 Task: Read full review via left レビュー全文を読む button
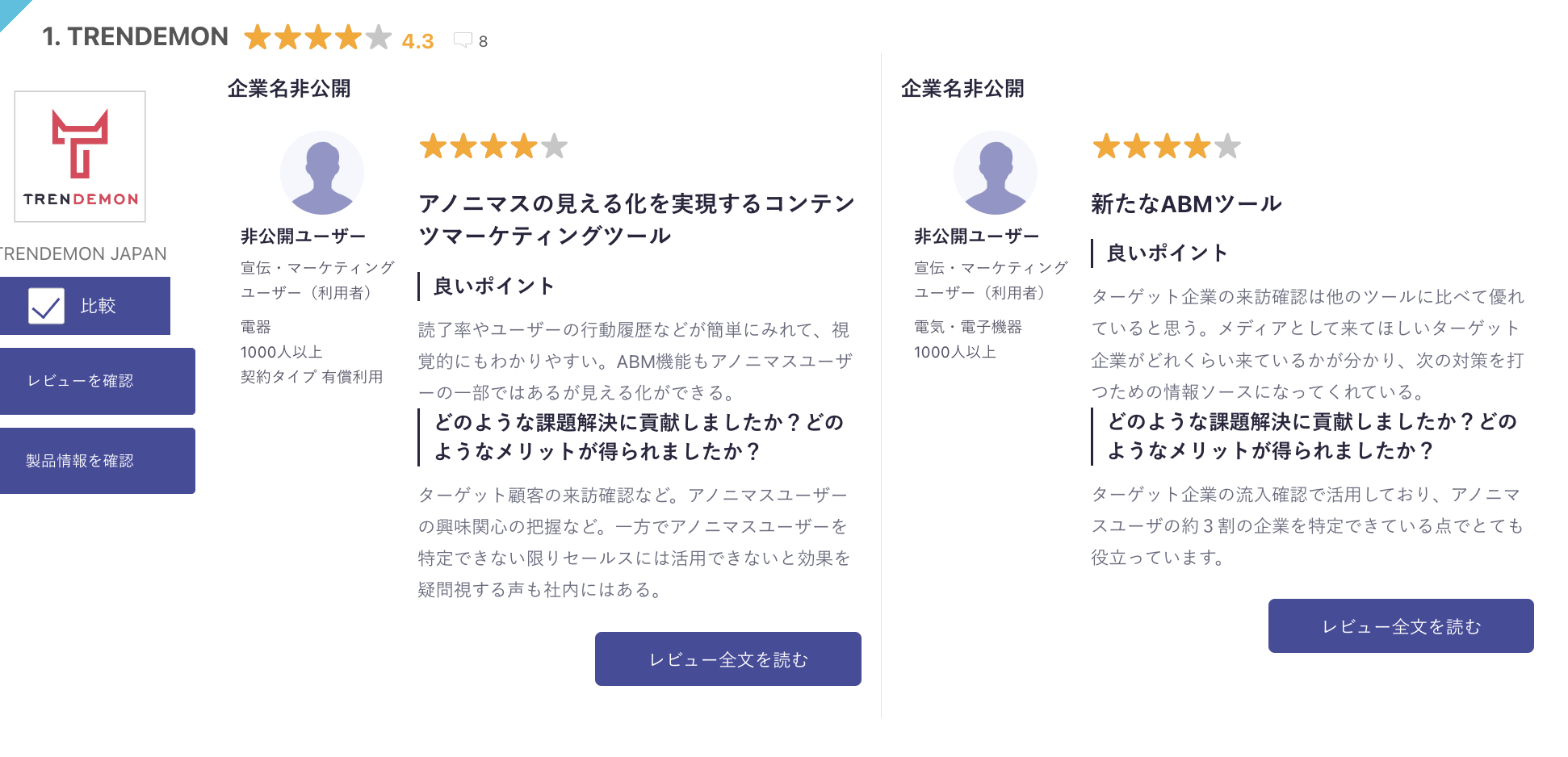[728, 659]
